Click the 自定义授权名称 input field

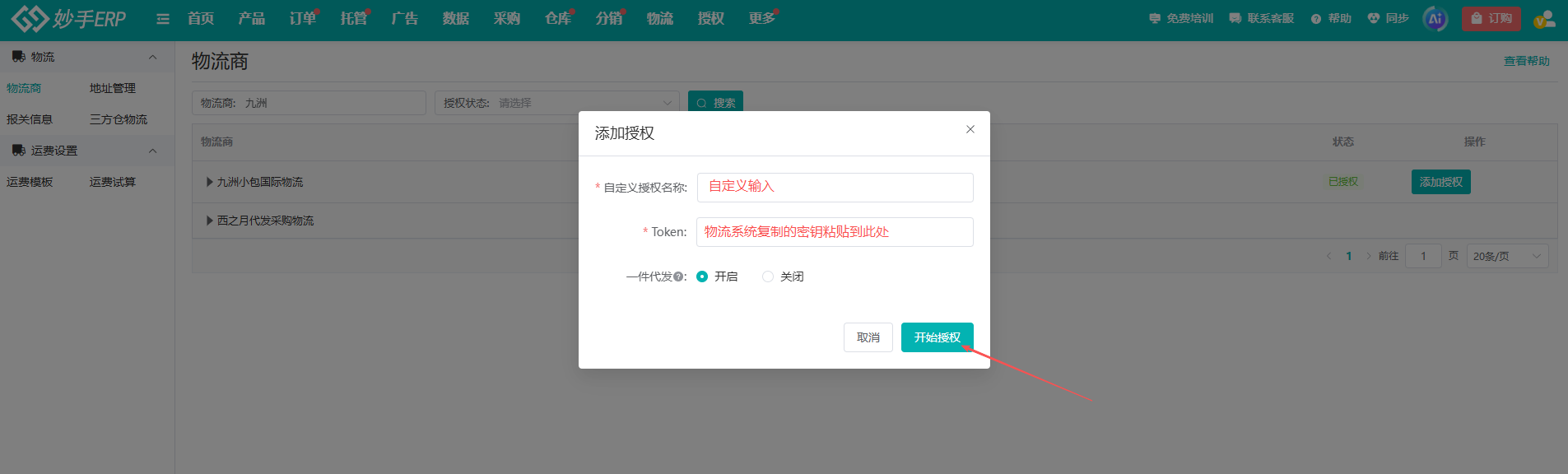pos(835,187)
